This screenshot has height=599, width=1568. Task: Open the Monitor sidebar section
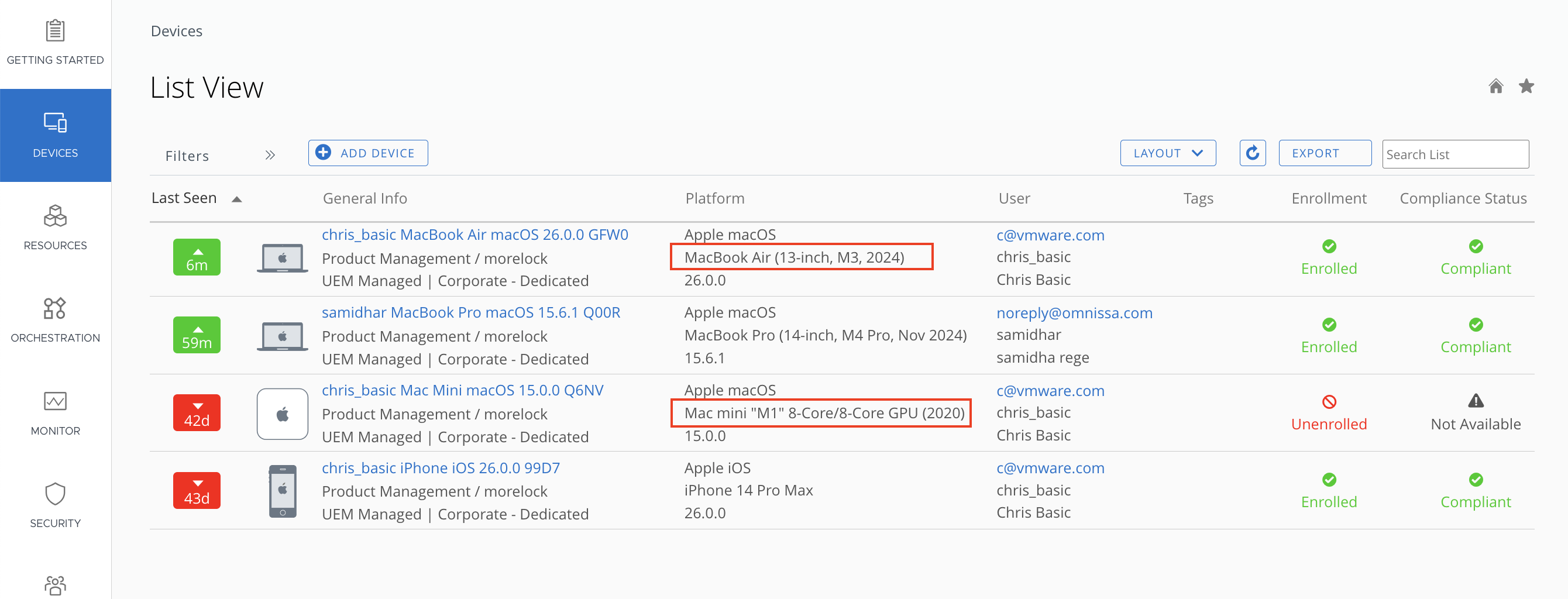56,413
